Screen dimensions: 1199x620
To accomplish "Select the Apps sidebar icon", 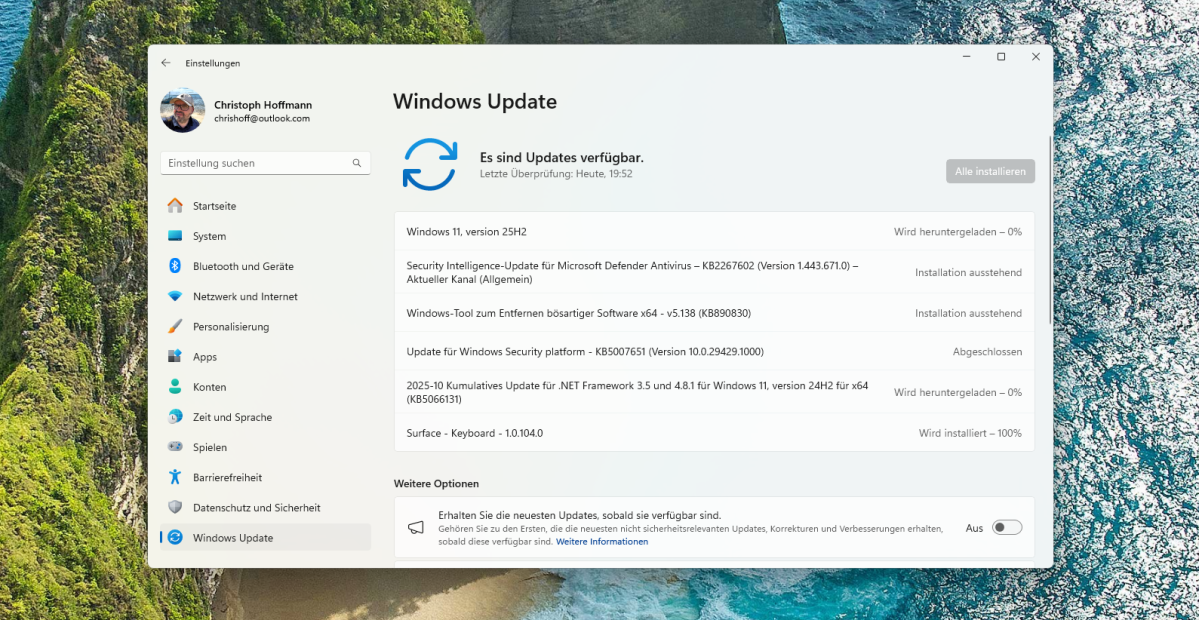I will (x=176, y=356).
